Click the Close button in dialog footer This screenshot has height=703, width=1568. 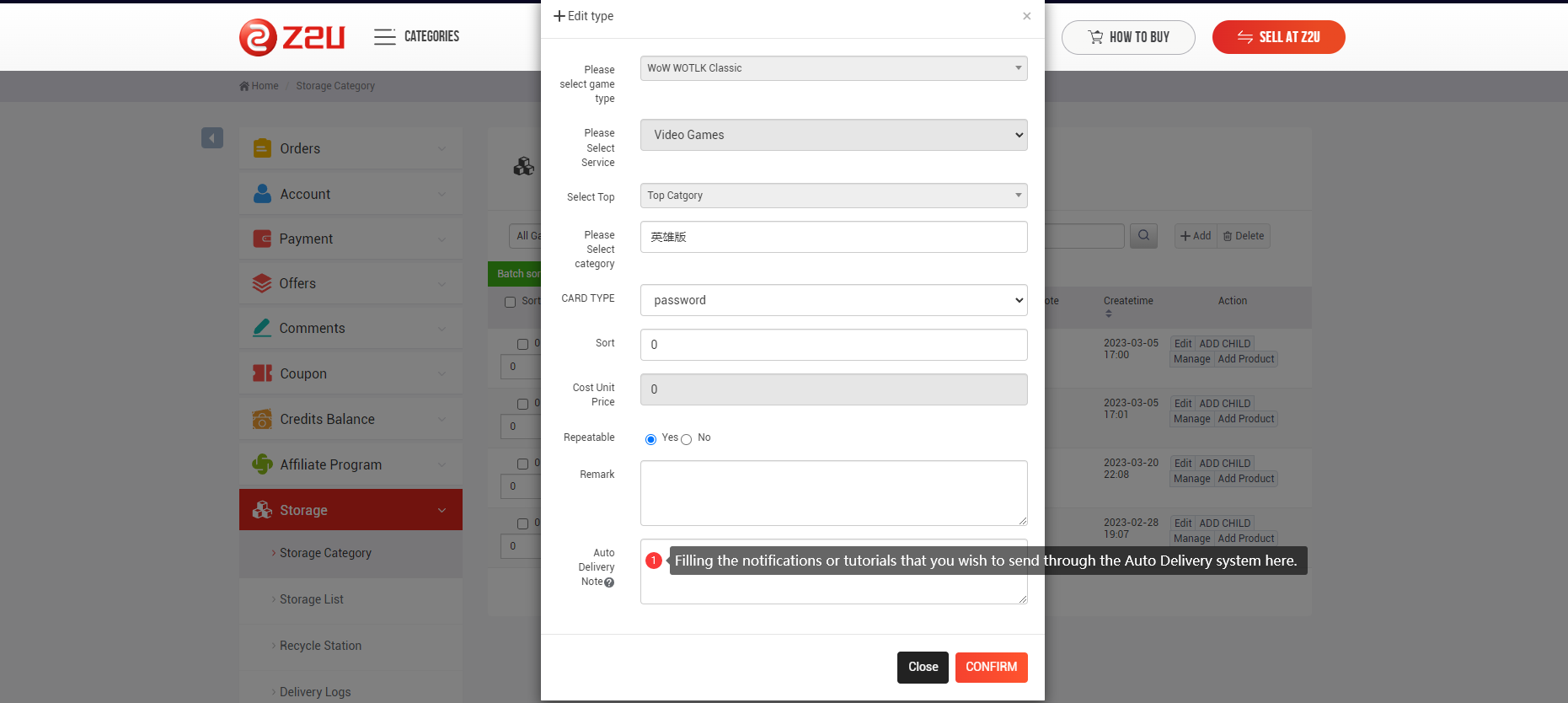point(923,667)
